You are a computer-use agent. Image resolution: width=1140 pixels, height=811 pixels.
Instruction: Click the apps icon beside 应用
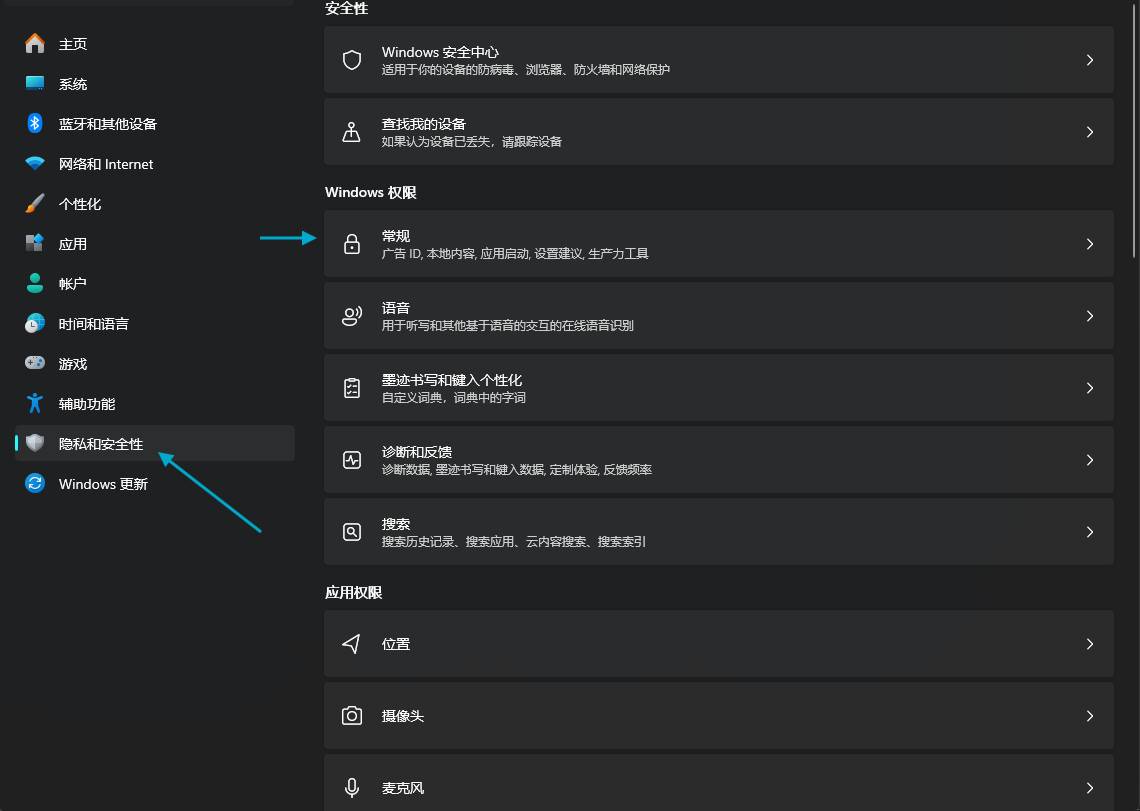point(35,244)
